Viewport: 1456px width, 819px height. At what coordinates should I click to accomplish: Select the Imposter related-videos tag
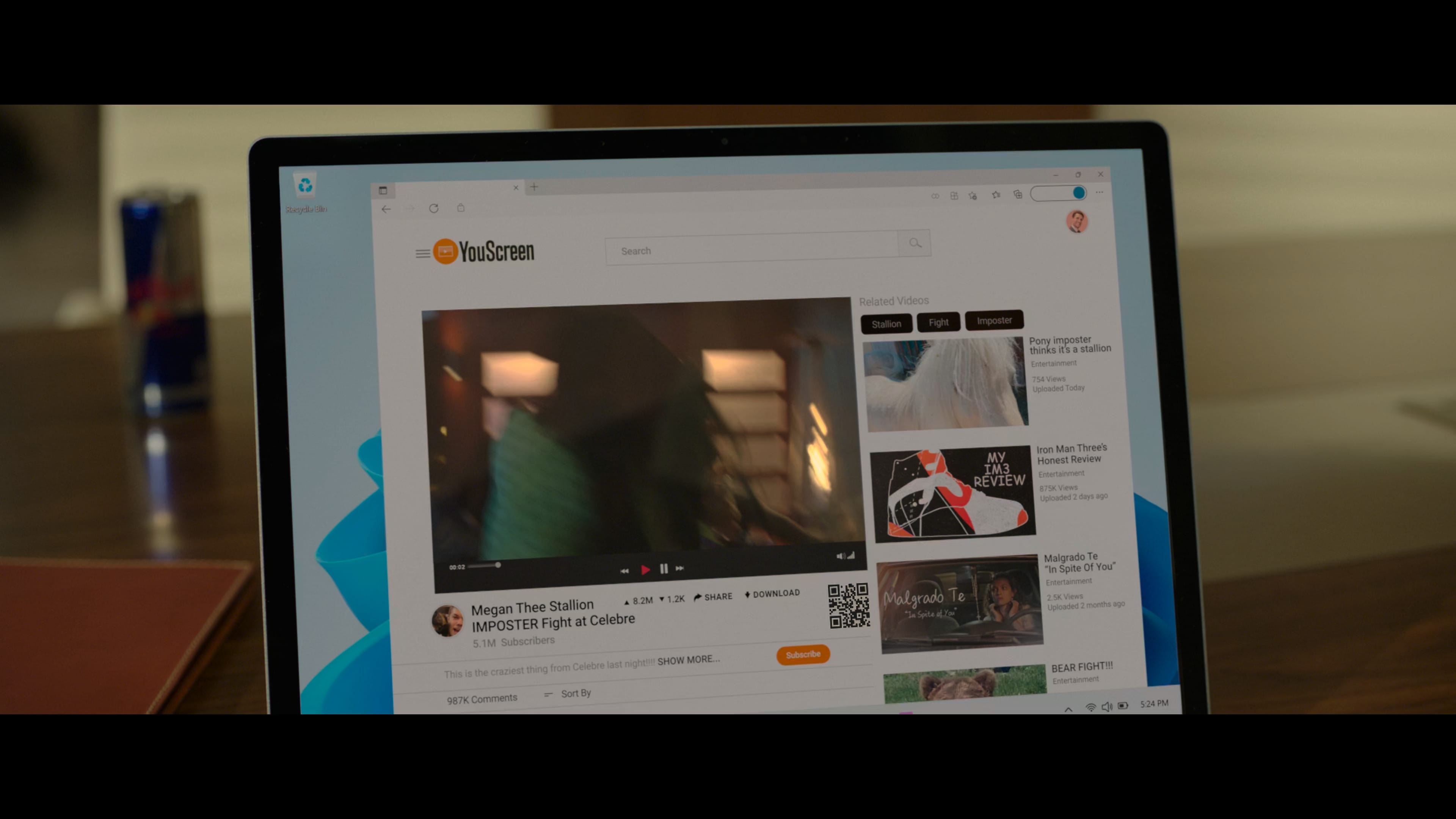tap(994, 320)
